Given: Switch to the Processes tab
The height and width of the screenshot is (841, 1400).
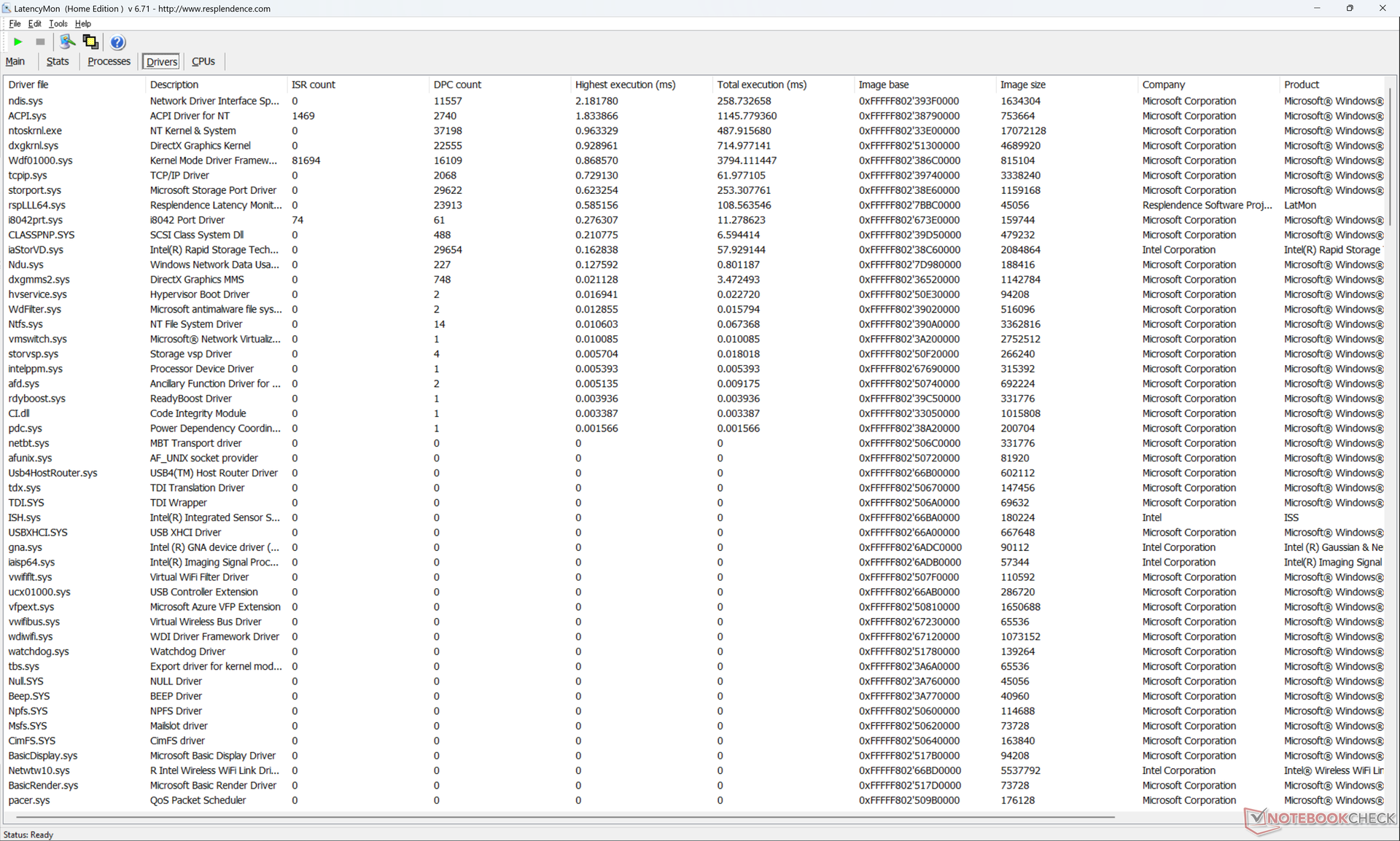Looking at the screenshot, I should (109, 62).
